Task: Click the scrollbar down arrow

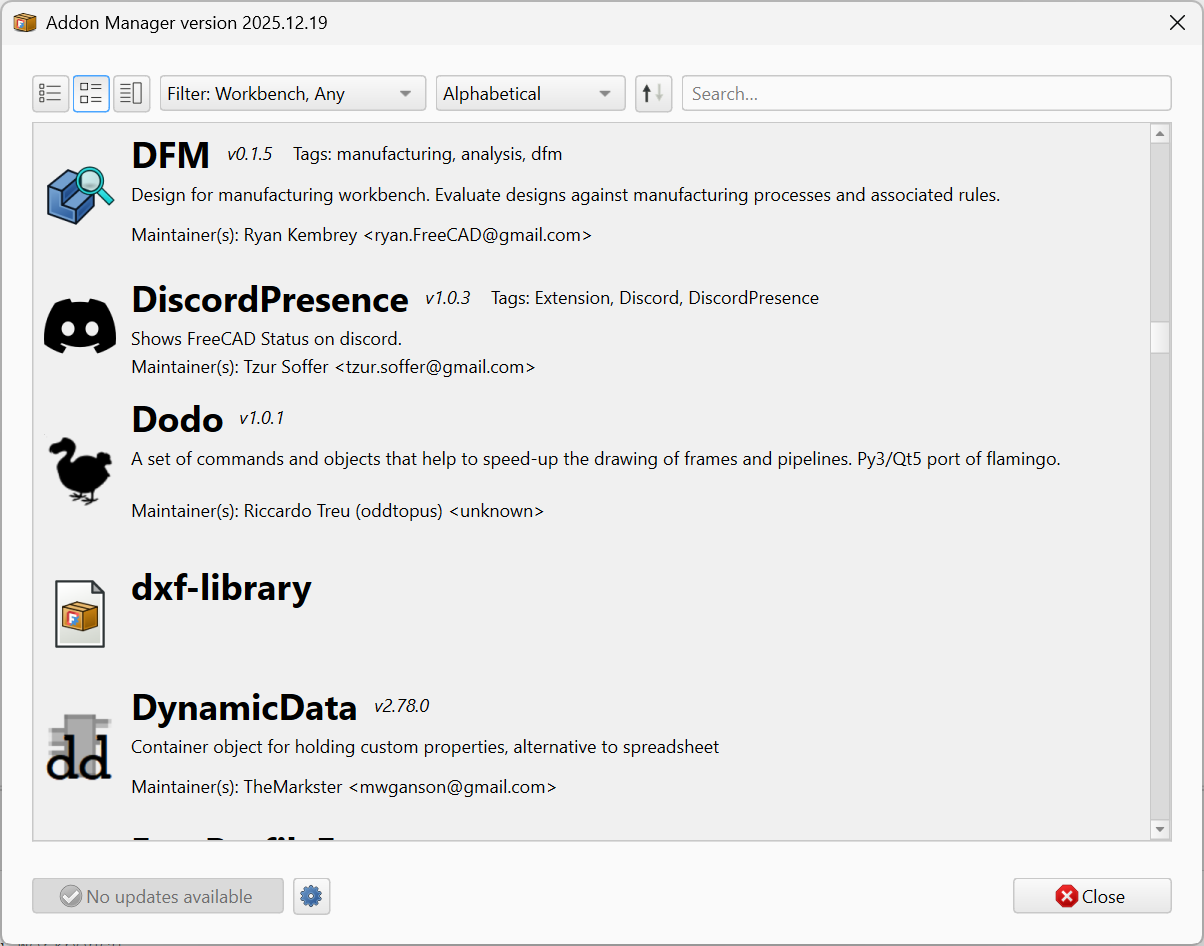Action: (x=1160, y=829)
